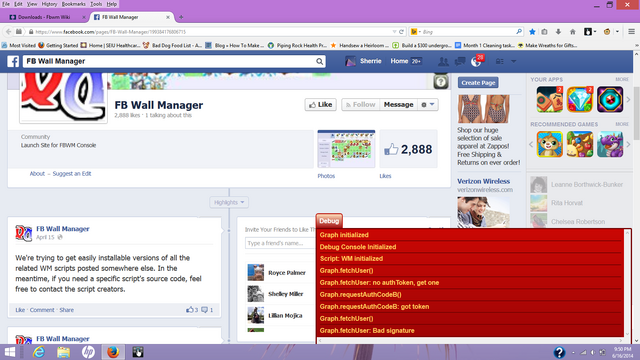Click the 2,888 likes box

coord(409,149)
